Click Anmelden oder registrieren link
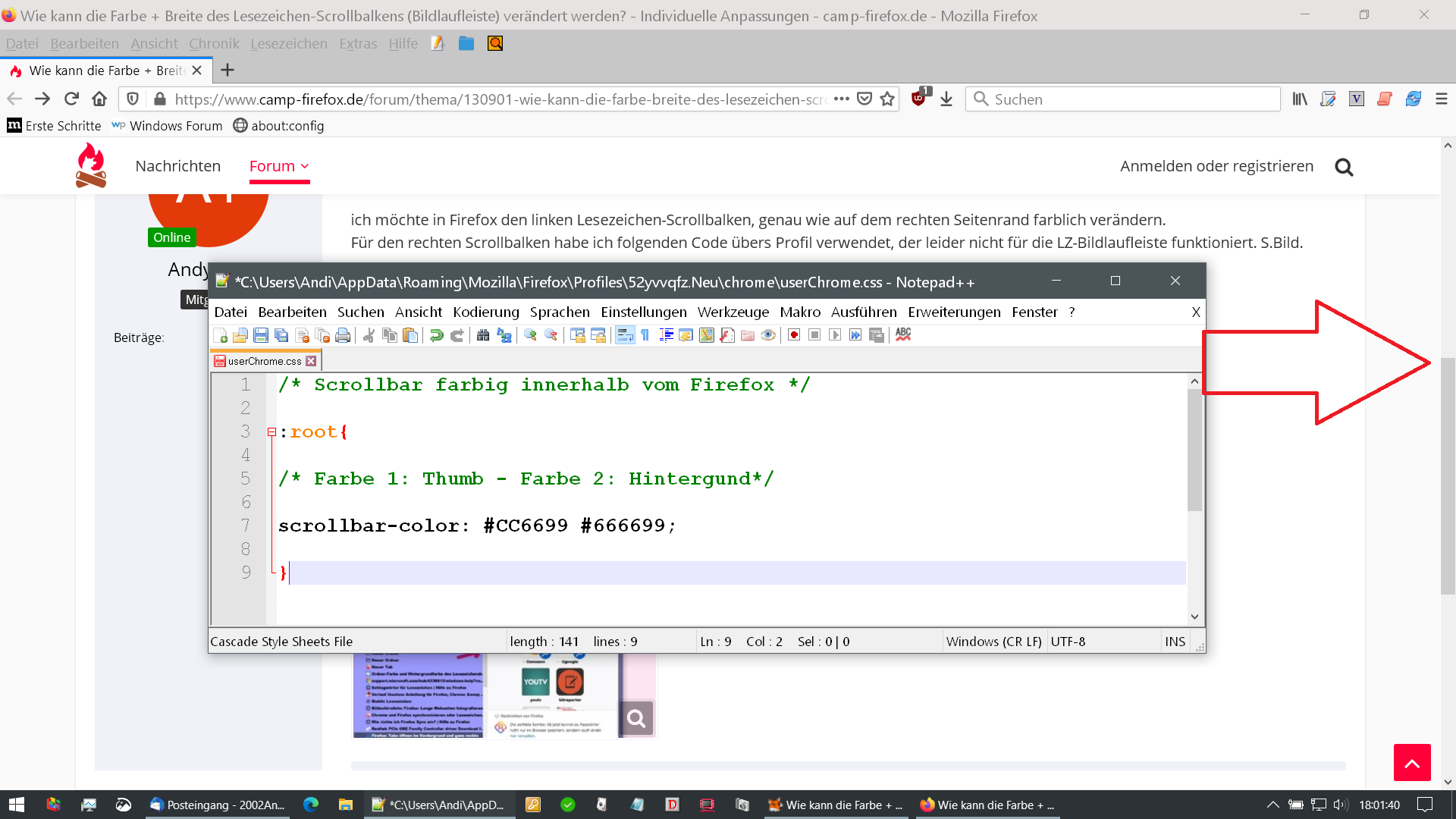 (x=1216, y=166)
